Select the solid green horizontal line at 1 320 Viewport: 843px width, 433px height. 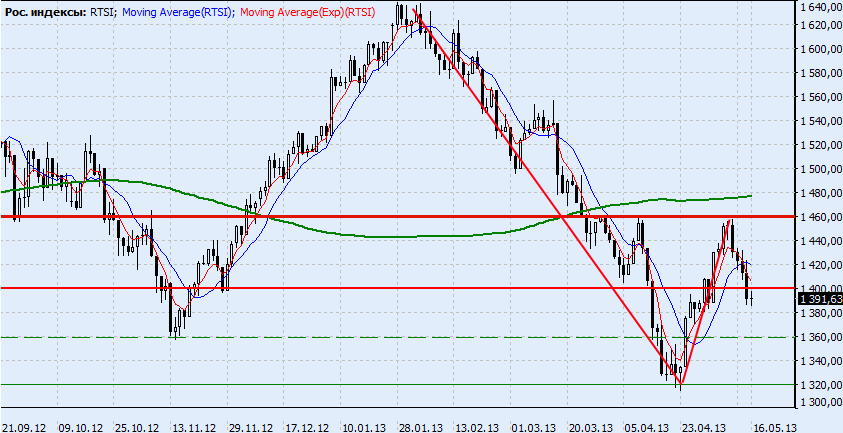coord(398,385)
